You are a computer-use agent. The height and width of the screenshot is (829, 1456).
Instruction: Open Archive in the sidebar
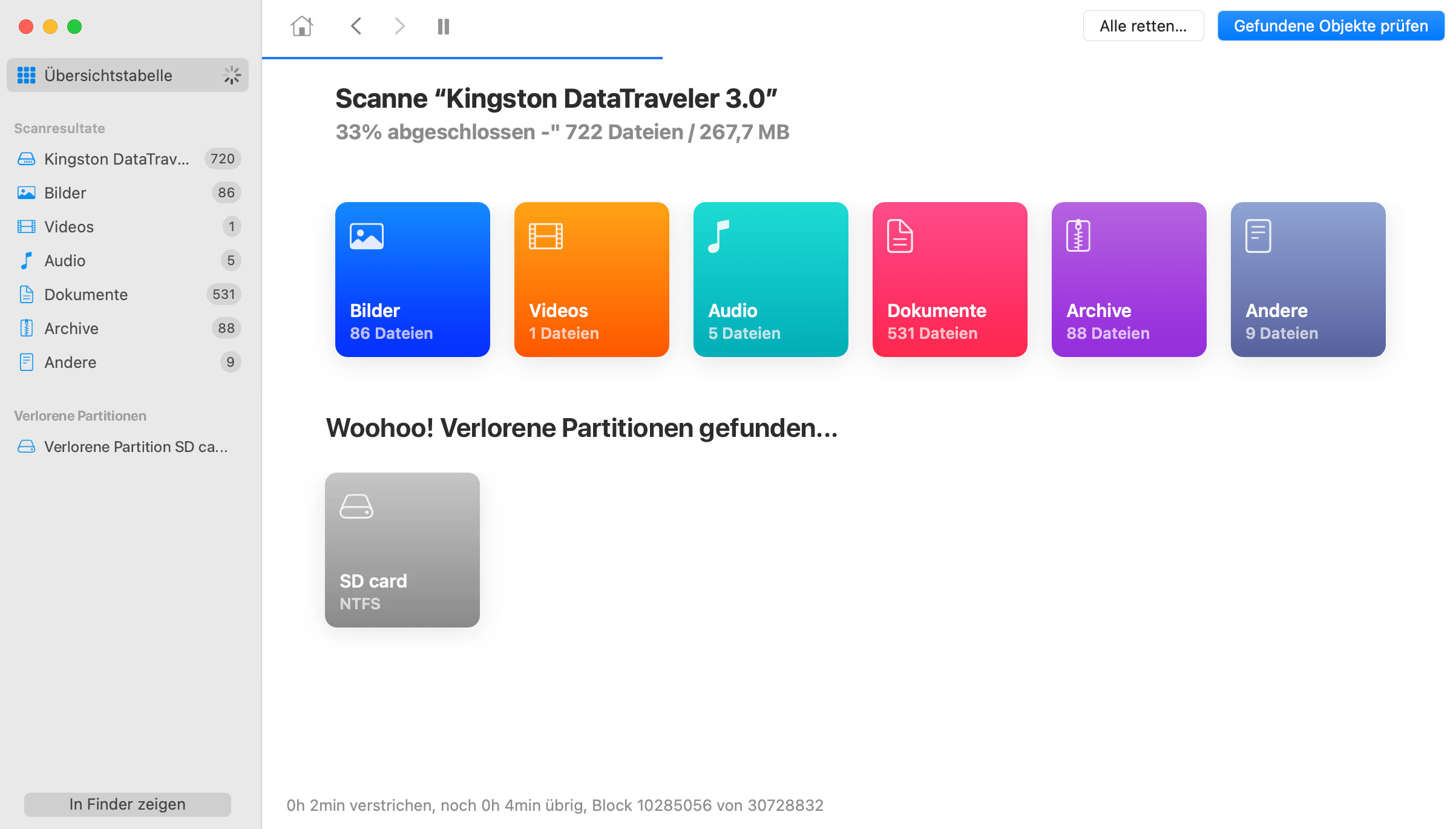(x=128, y=328)
